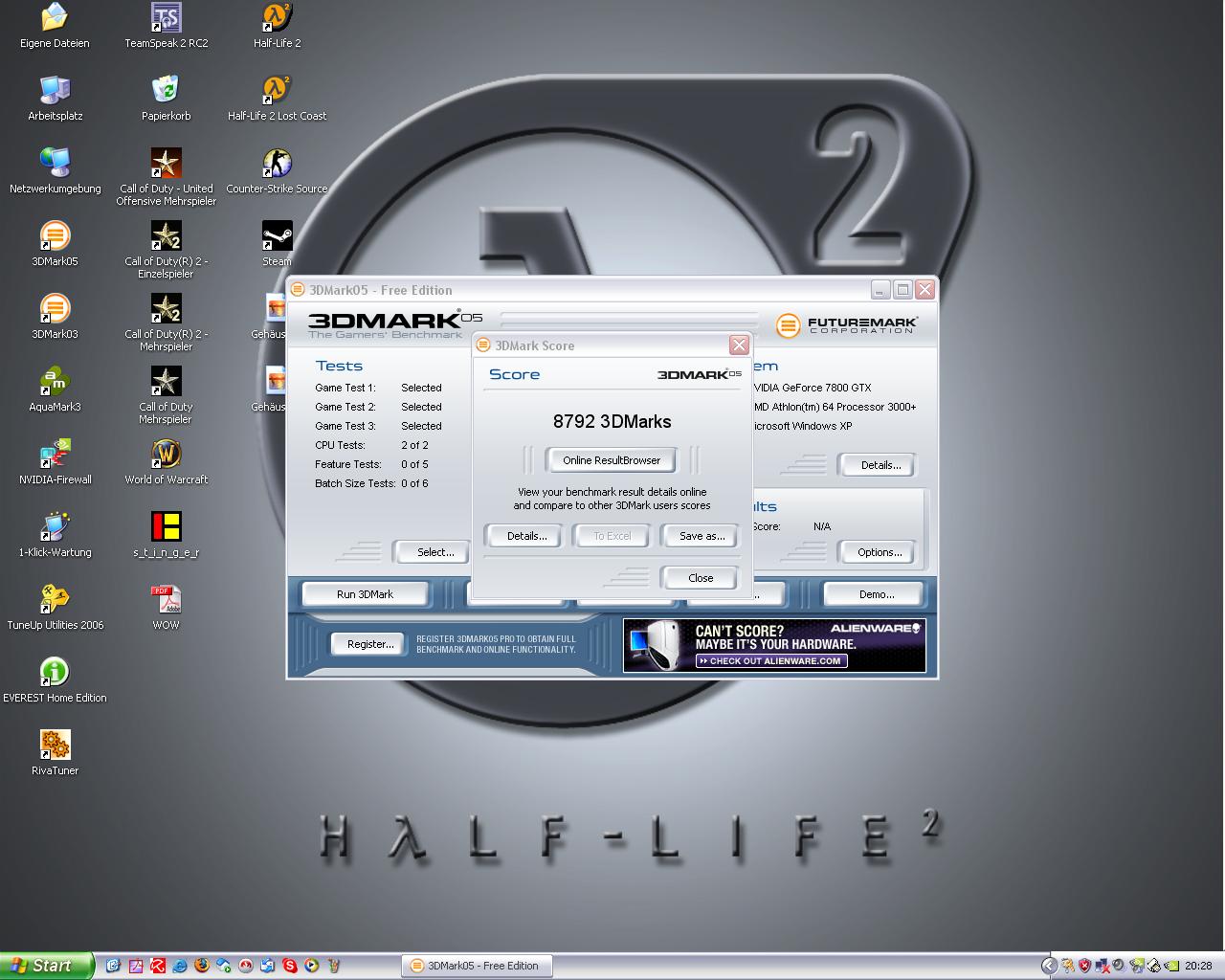
Task: Launch Windows Media Player from quick launch
Action: point(312,966)
